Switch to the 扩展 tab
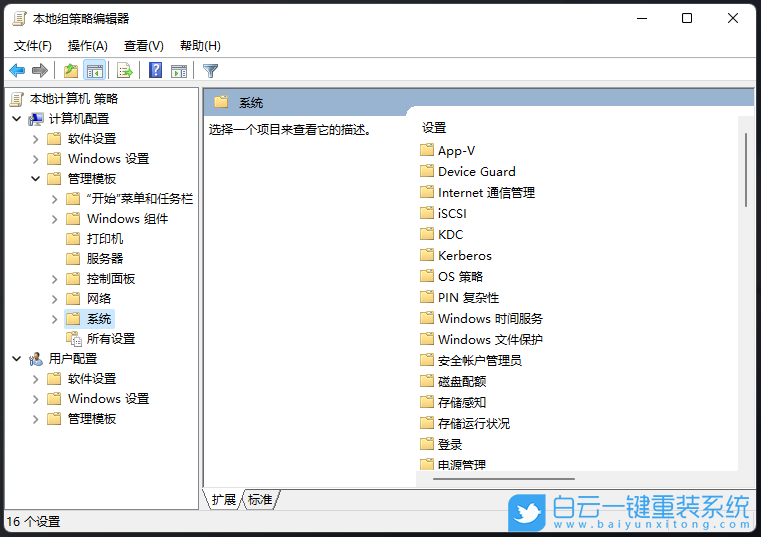This screenshot has height=537, width=761. (x=224, y=499)
